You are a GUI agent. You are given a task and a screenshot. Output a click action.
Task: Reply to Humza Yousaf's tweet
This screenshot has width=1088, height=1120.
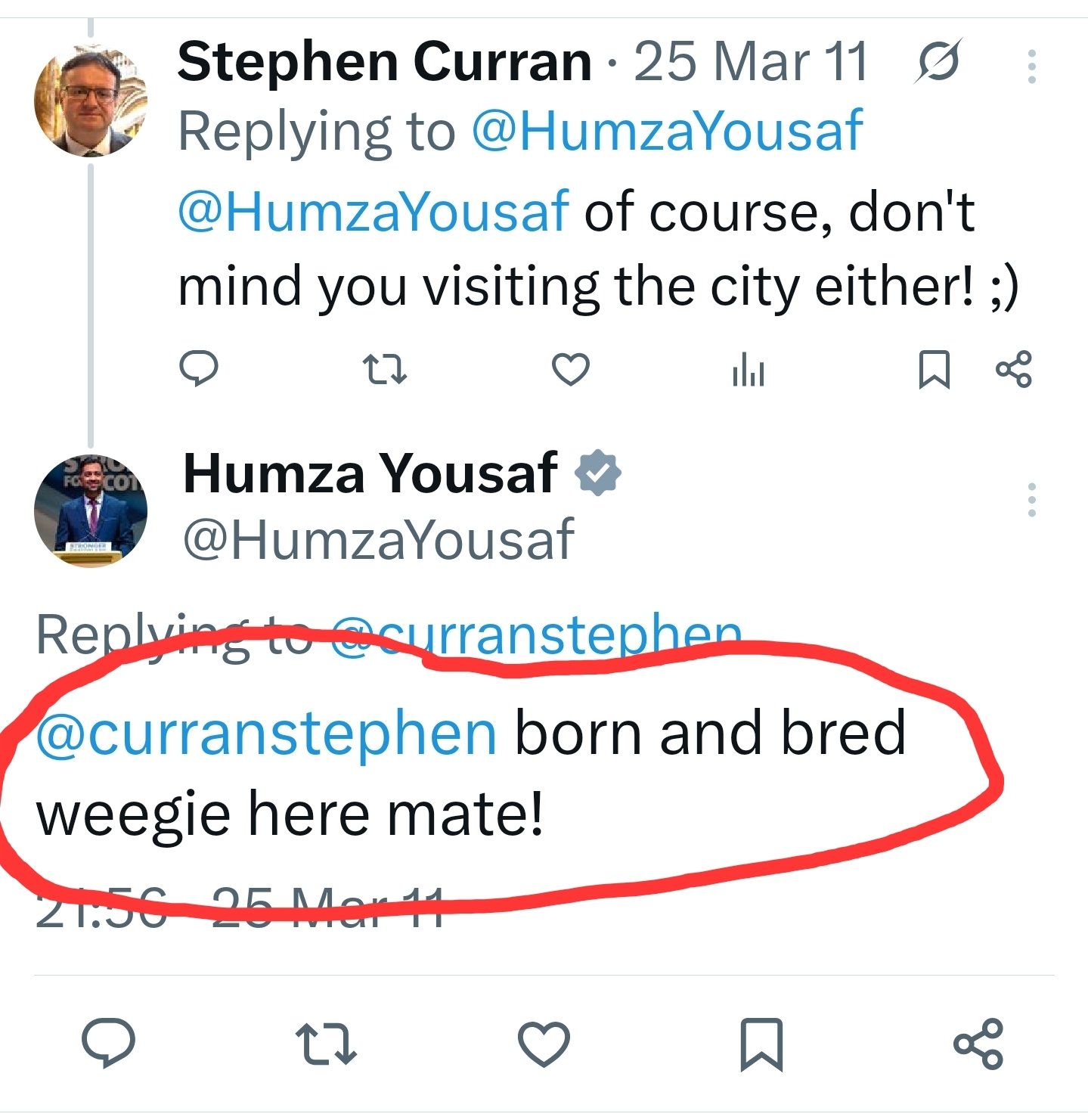[108, 1043]
